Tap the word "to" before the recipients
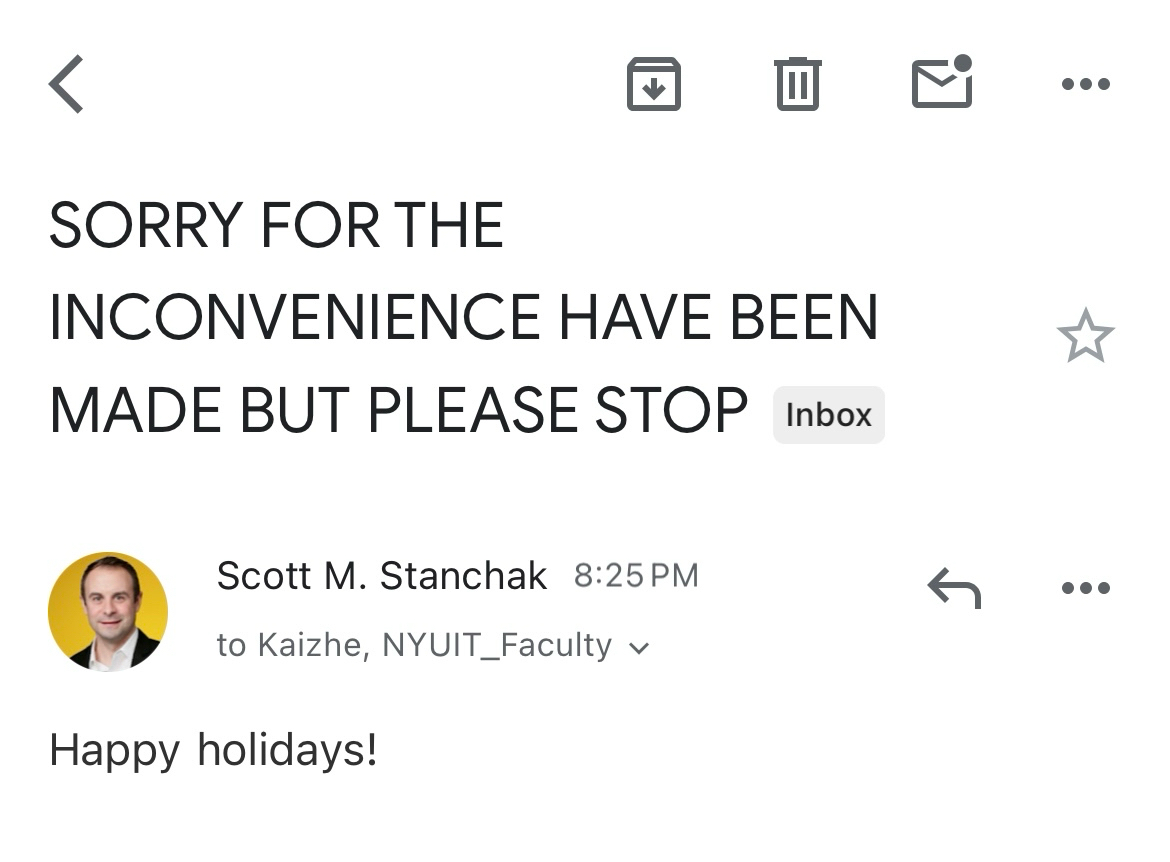 (231, 646)
